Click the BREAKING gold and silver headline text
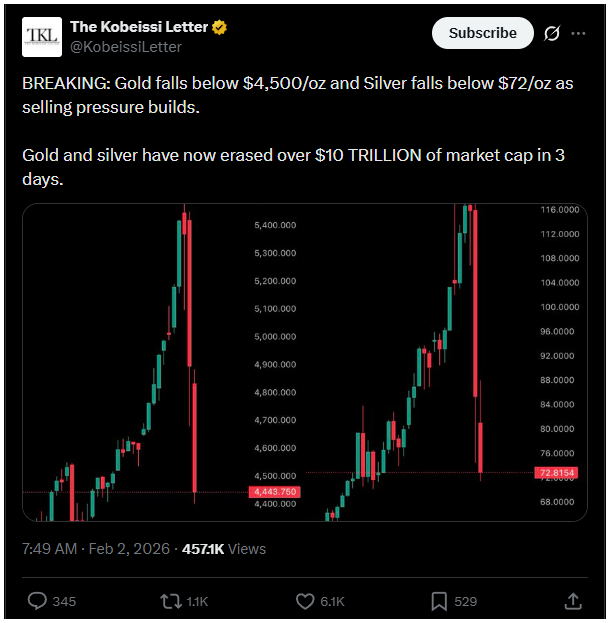Viewport: 610px width, 623px height. point(298,95)
